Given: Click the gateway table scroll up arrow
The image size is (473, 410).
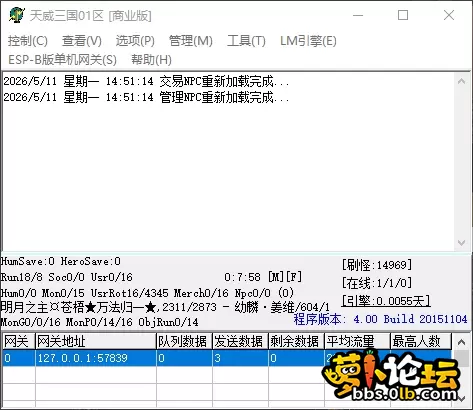Looking at the screenshot, I should pos(462,342).
